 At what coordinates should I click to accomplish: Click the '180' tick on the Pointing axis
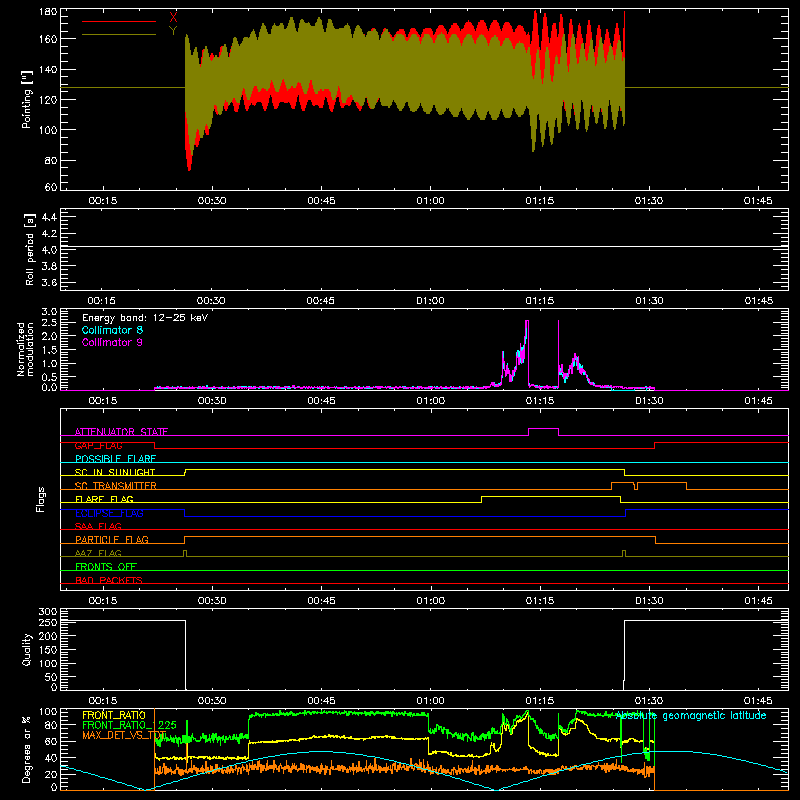[x=48, y=12]
